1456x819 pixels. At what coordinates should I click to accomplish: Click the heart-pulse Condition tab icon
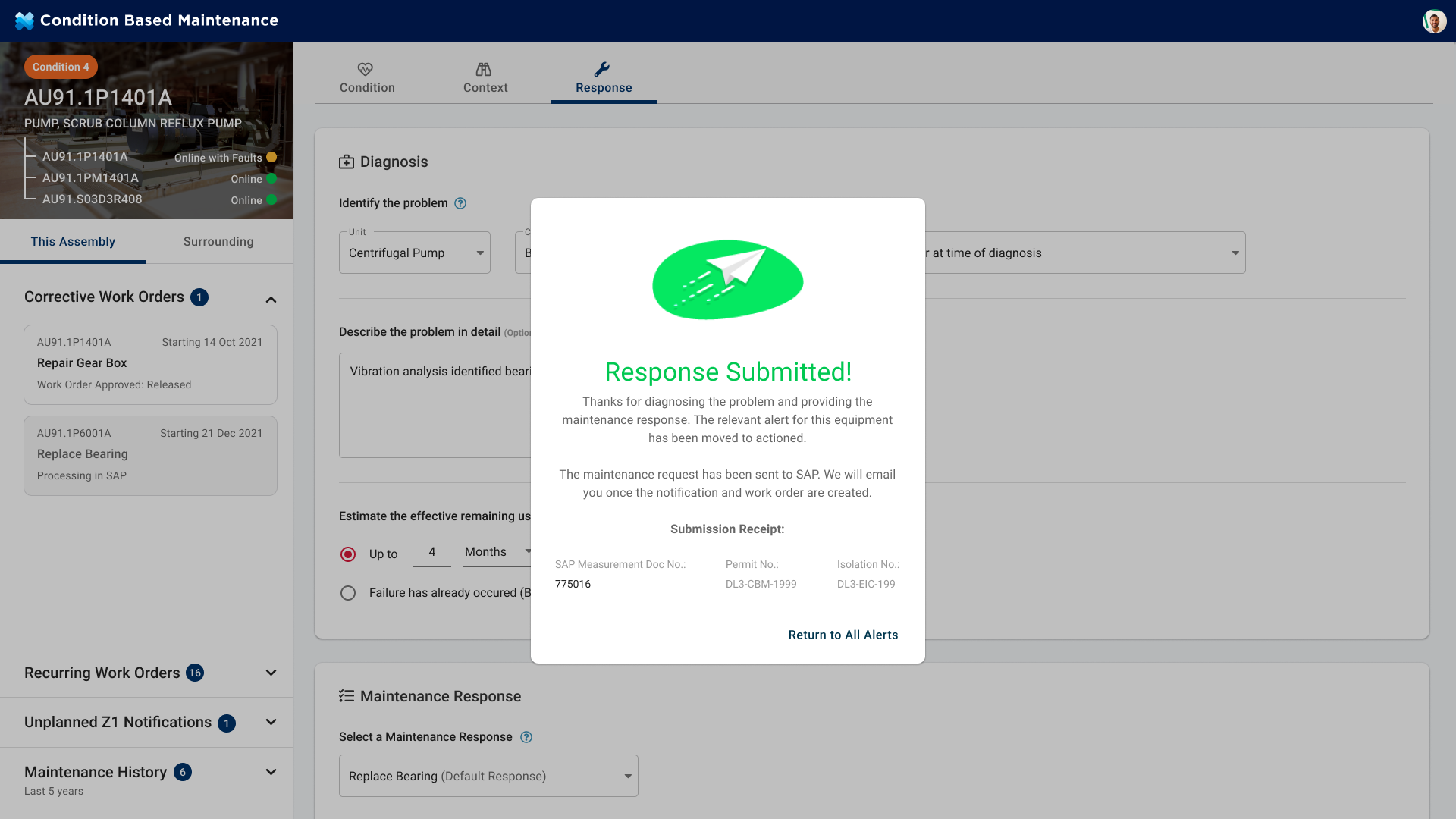click(366, 69)
